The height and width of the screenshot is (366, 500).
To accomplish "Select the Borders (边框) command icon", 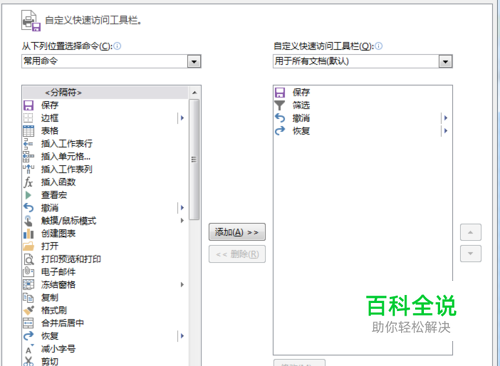I will tap(28, 118).
